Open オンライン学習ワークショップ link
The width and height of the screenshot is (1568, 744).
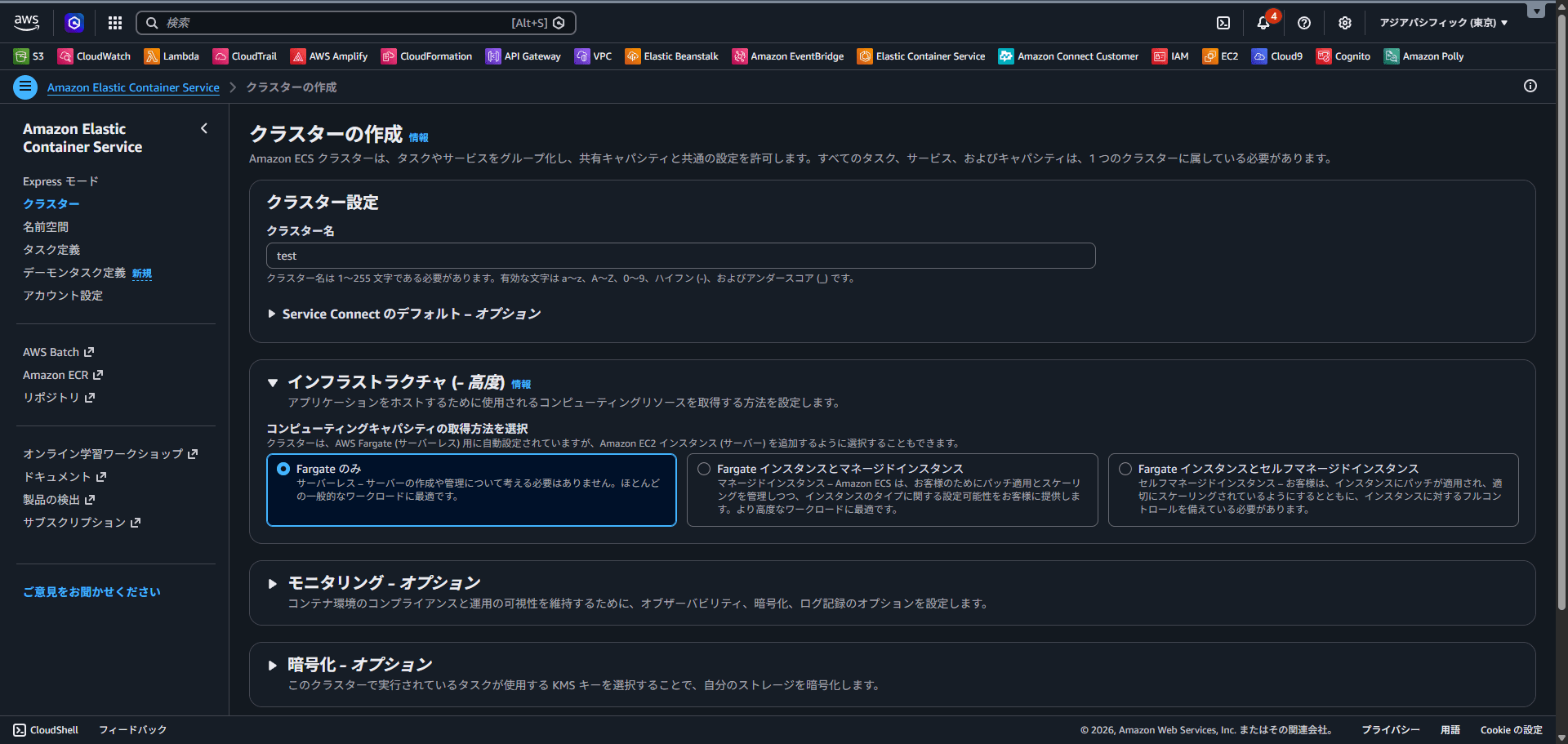(x=110, y=454)
